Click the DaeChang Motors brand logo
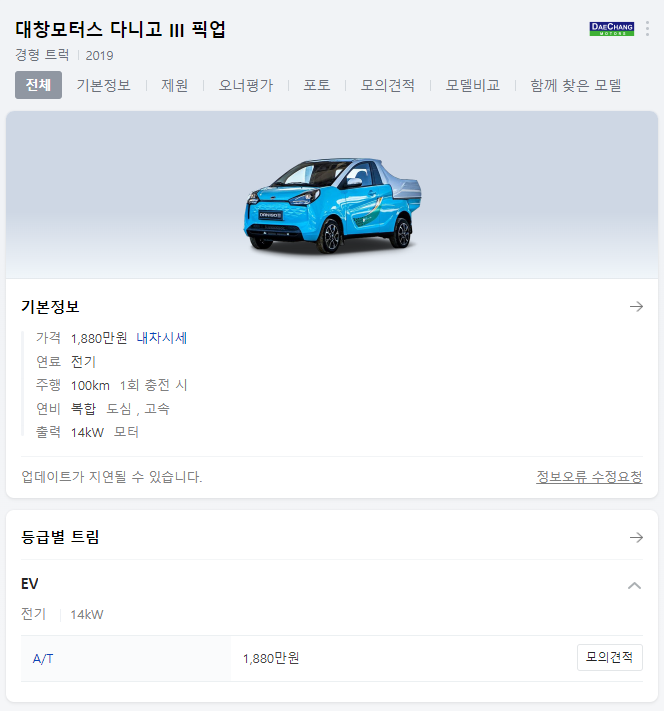This screenshot has width=664, height=711. point(611,29)
